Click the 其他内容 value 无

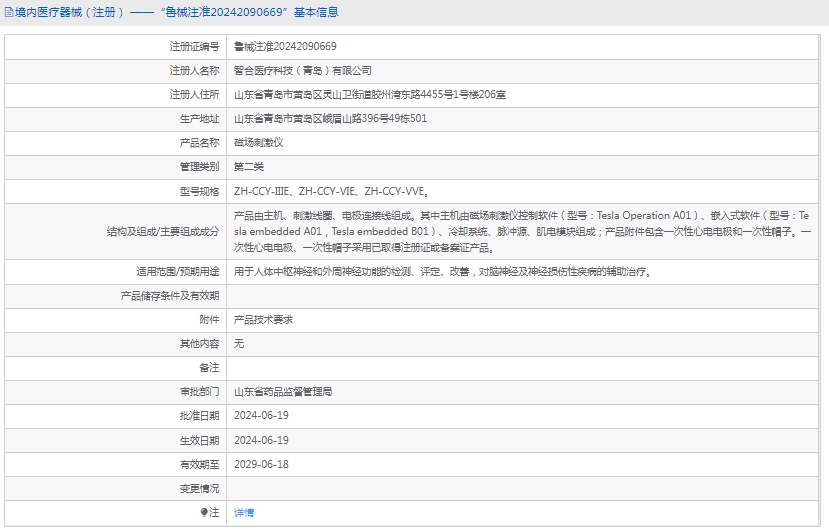(x=239, y=343)
